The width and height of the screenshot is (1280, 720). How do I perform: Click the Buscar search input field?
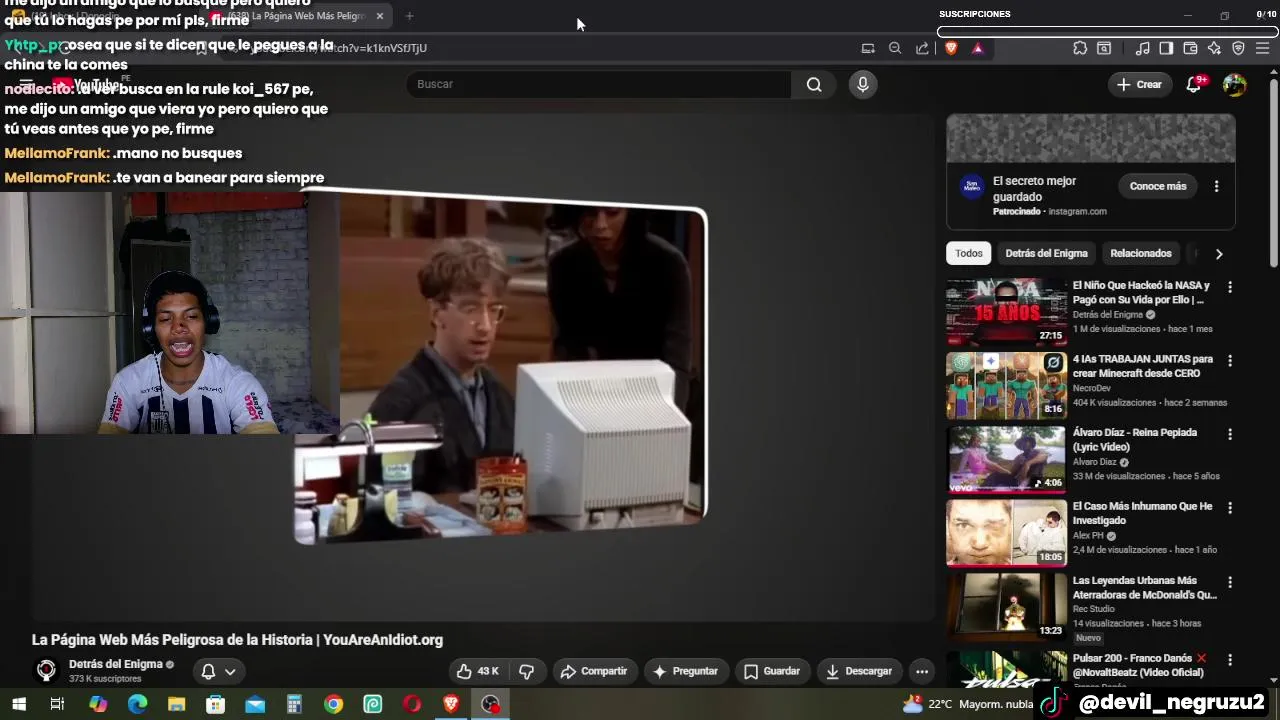pyautogui.click(x=598, y=85)
